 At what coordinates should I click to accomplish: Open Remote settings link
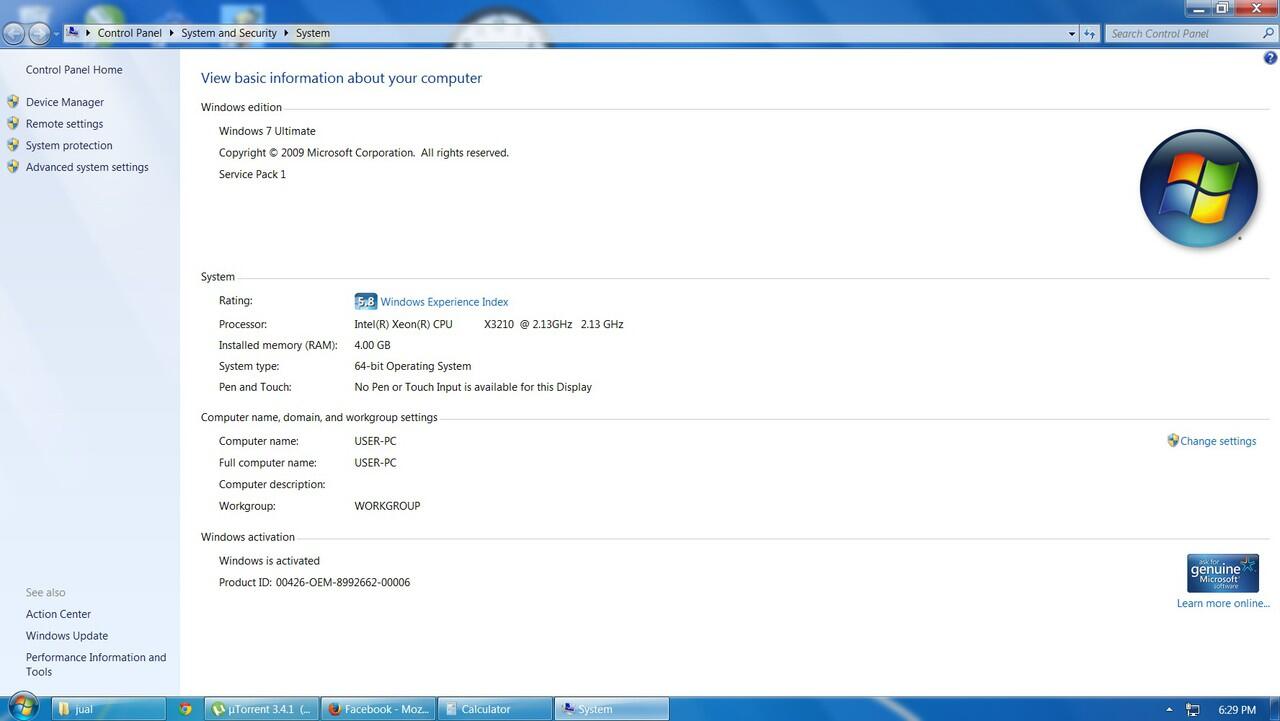point(64,124)
